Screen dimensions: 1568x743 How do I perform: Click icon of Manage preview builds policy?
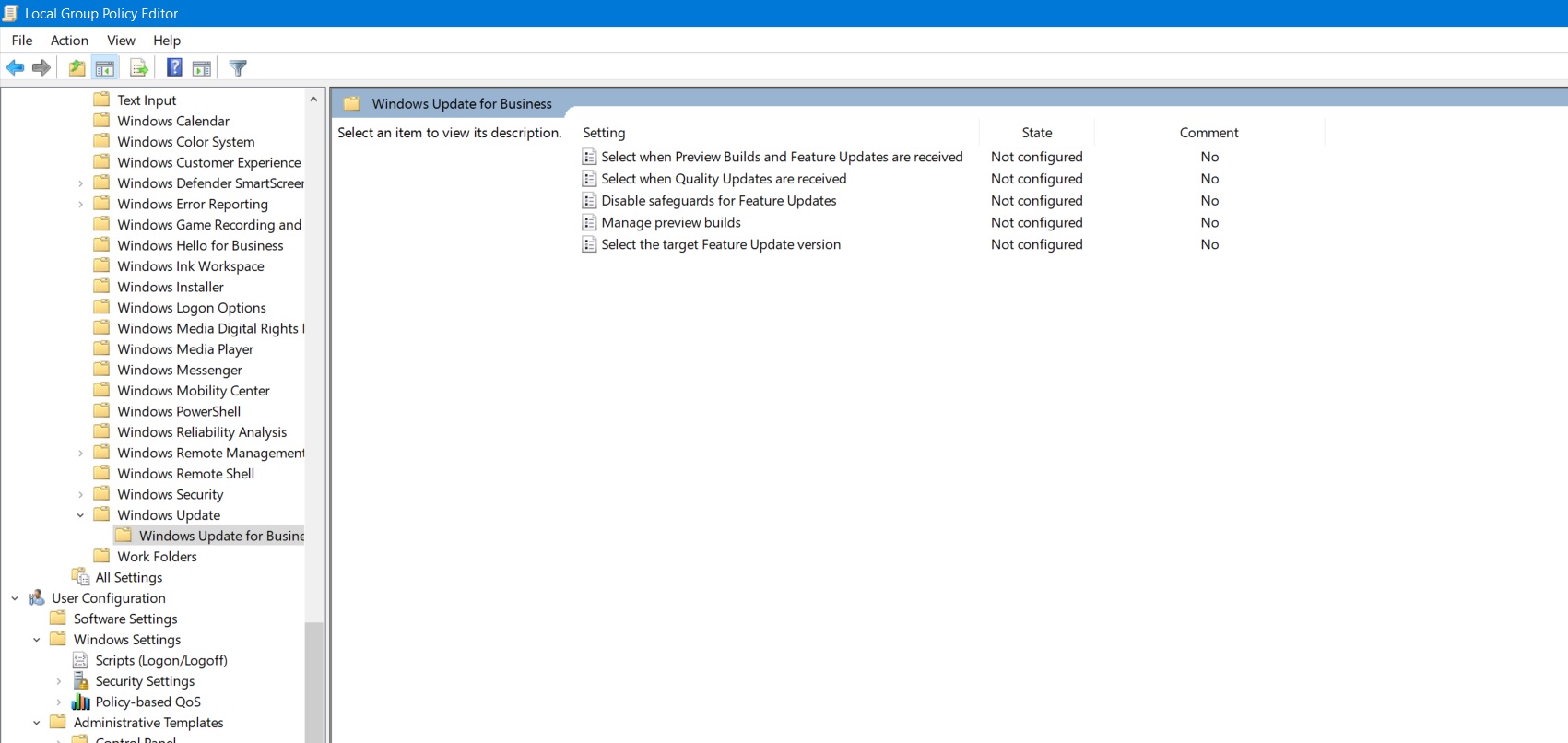[x=589, y=222]
